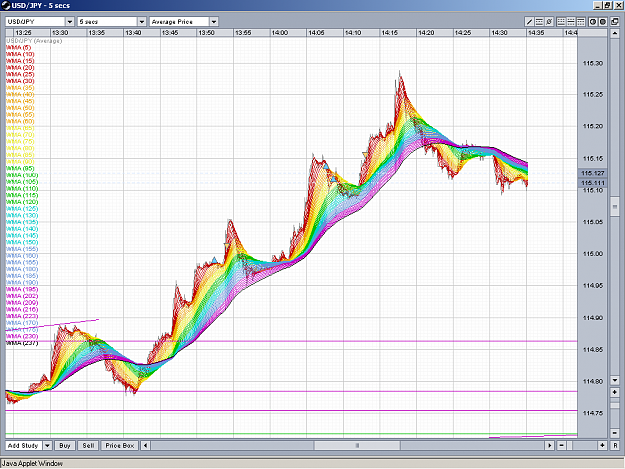The height and width of the screenshot is (469, 625).
Task: Click the middle chart line-style icon
Action: [571, 22]
